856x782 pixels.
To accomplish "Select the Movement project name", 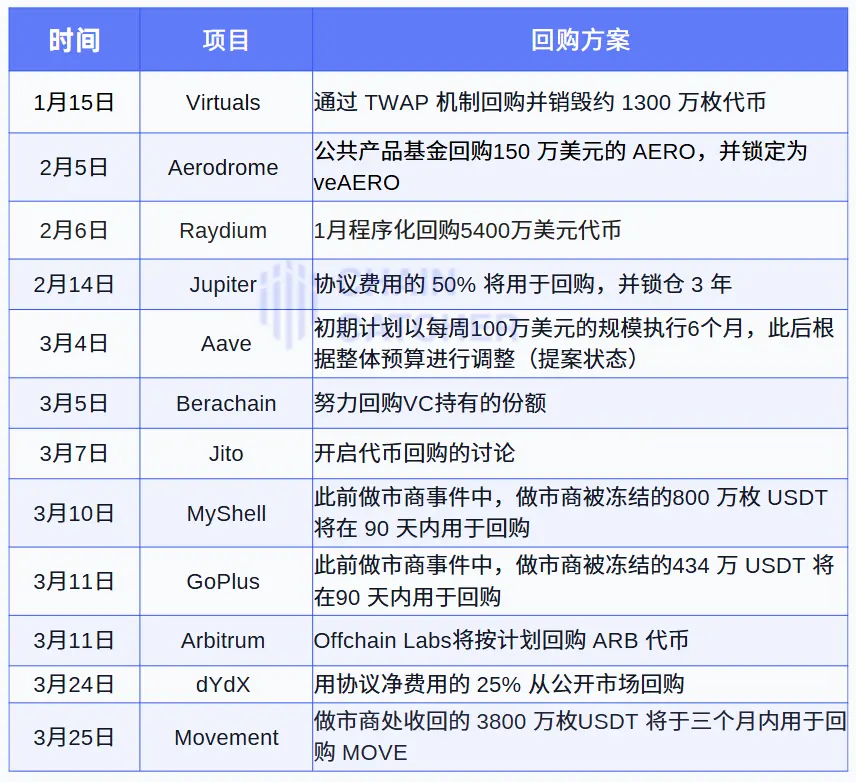I will point(224,737).
